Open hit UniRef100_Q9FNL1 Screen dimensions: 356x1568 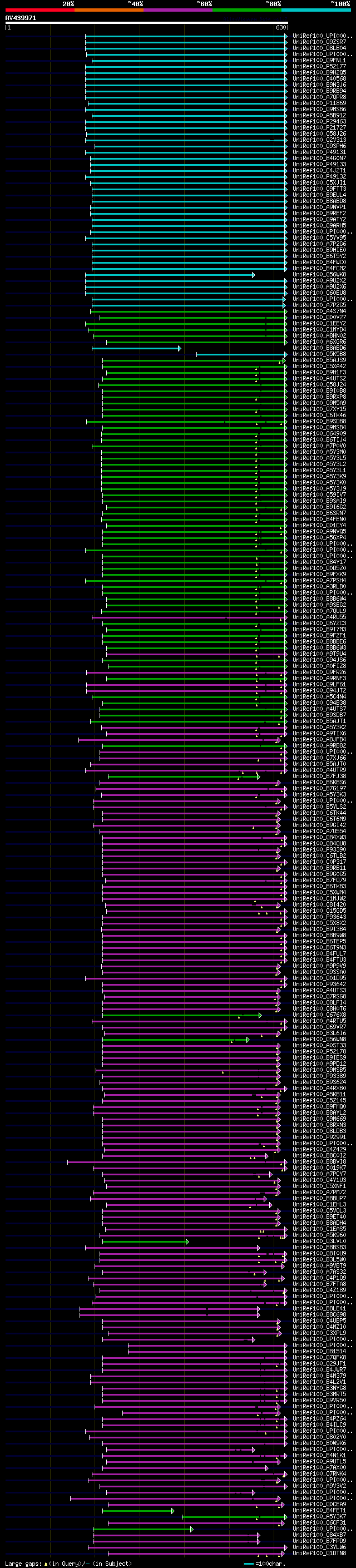(319, 60)
